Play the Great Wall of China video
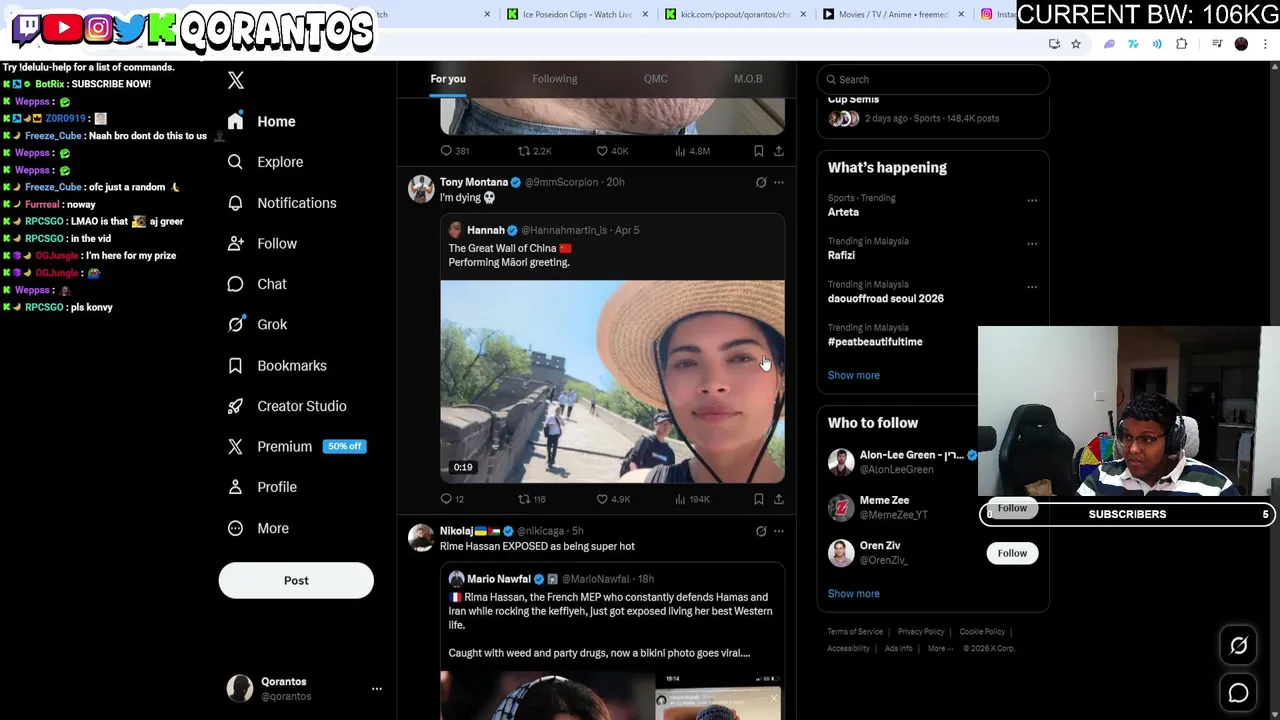This screenshot has width=1280, height=720. (612, 382)
